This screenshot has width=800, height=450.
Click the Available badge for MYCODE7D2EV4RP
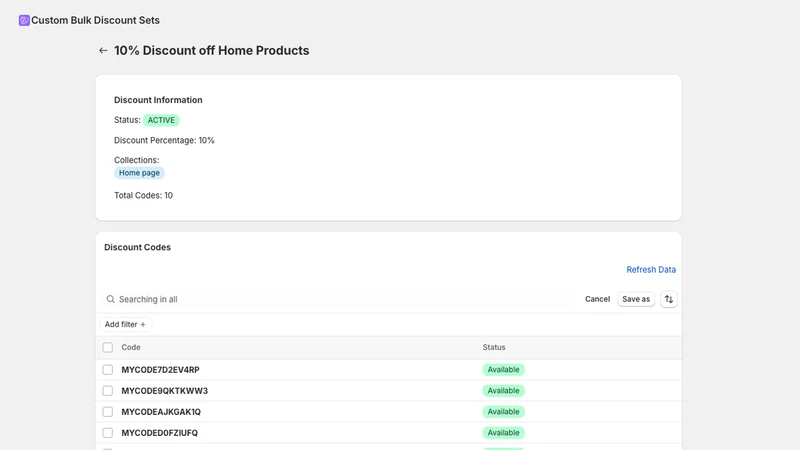(503, 370)
